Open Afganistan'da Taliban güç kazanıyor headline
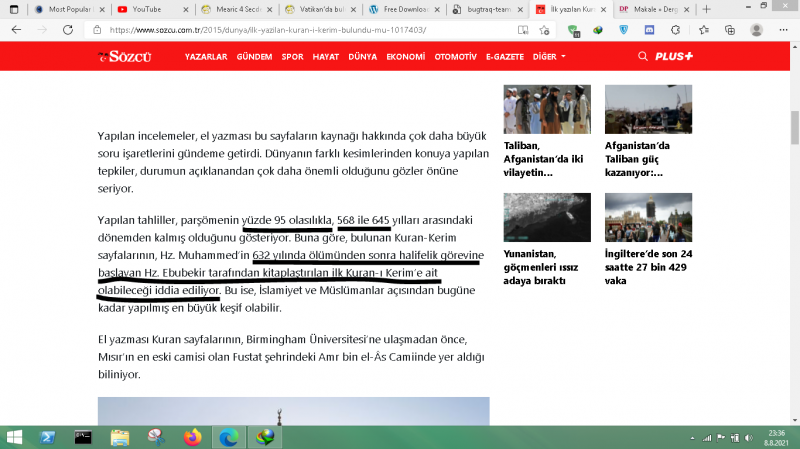This screenshot has width=800, height=449. point(637,159)
